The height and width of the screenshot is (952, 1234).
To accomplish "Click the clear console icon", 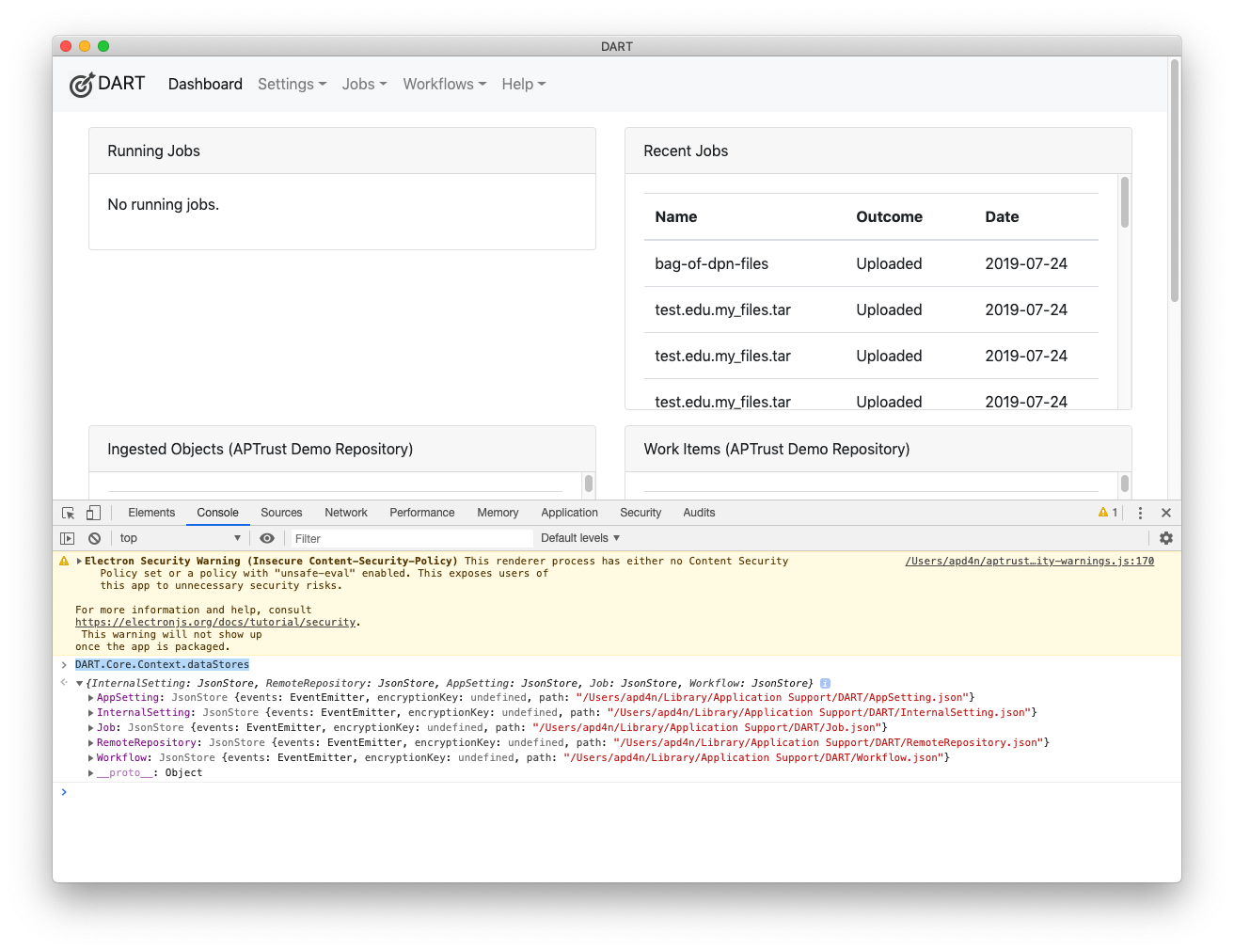I will [x=94, y=538].
